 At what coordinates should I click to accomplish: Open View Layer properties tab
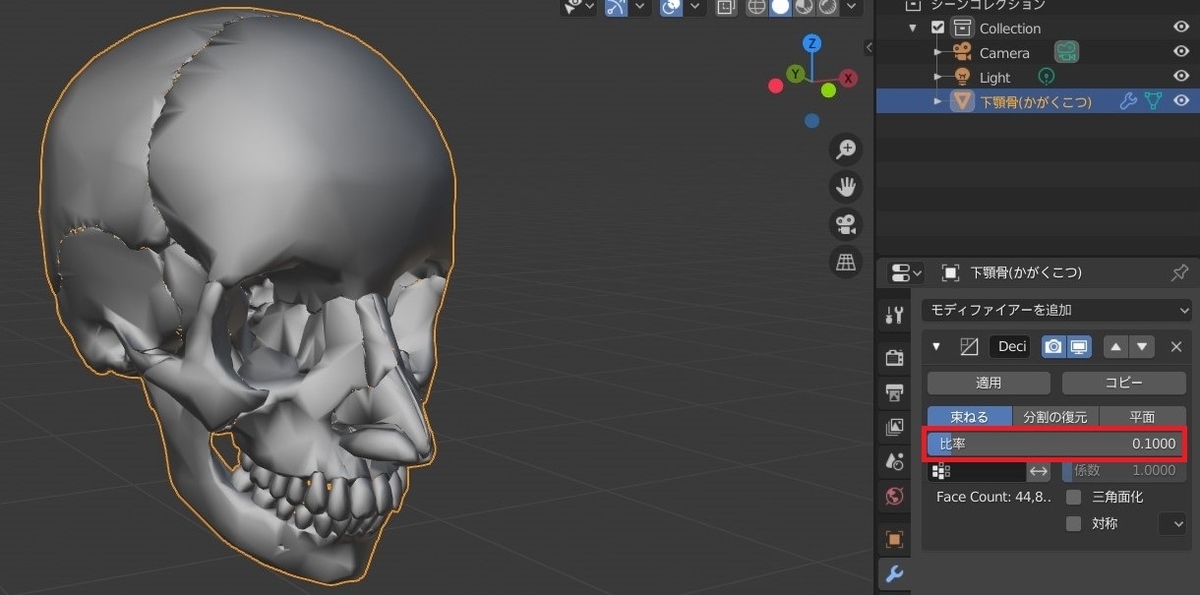point(894,428)
